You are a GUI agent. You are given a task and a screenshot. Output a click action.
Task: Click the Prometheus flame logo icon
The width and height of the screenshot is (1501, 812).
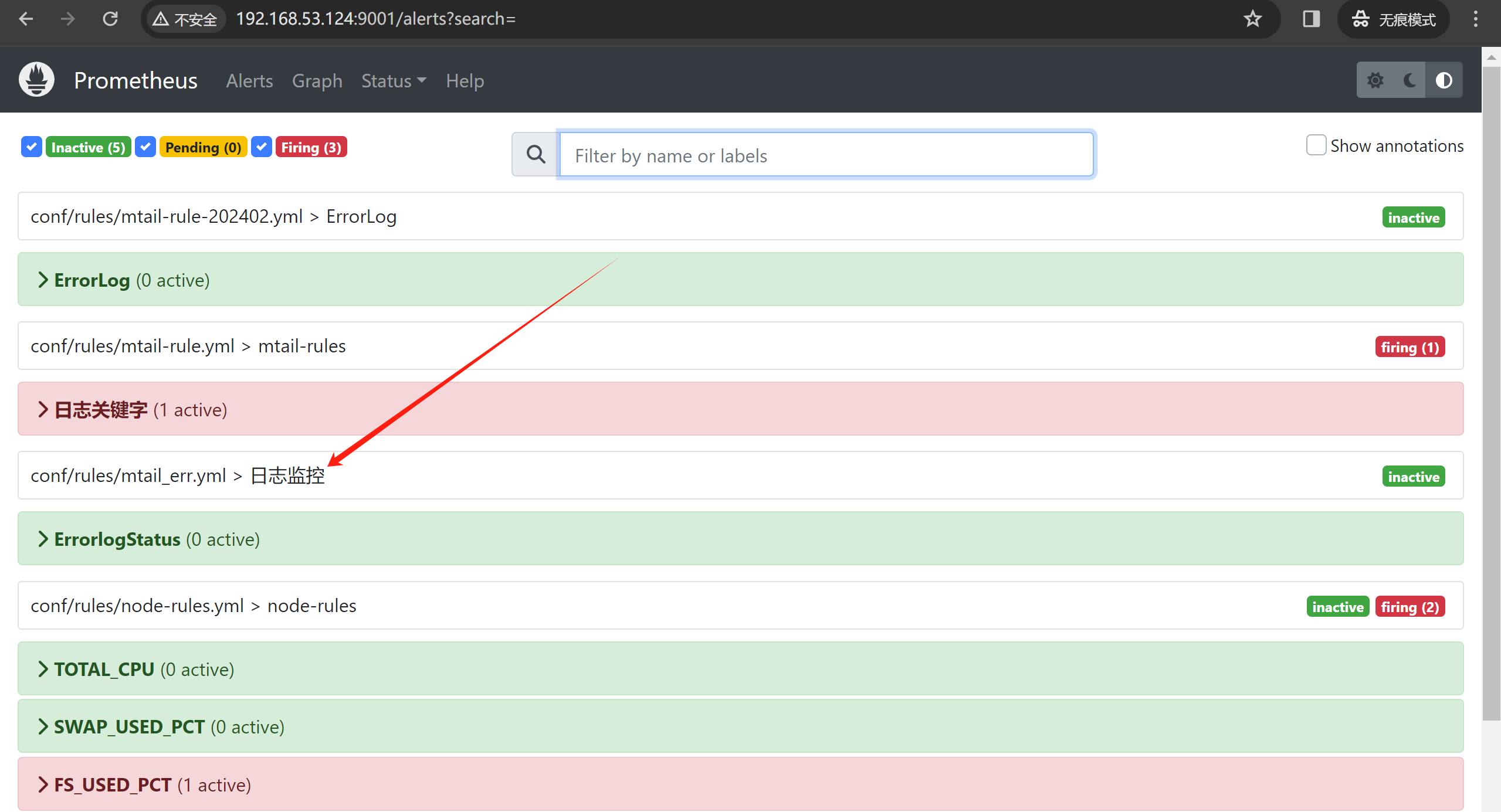click(x=36, y=80)
